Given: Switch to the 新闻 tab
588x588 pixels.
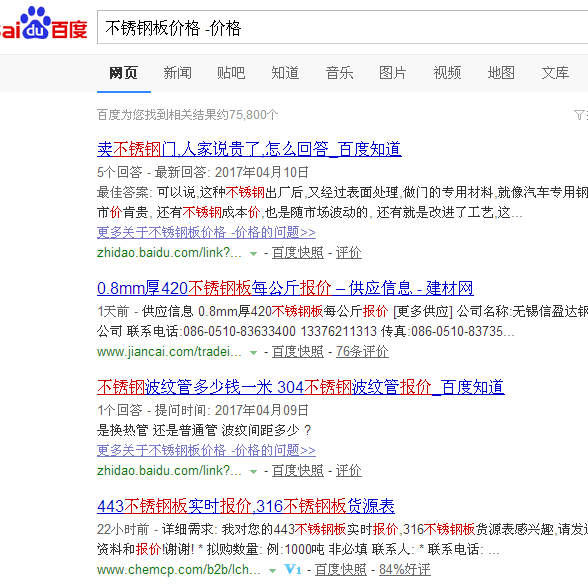Looking at the screenshot, I should point(178,73).
